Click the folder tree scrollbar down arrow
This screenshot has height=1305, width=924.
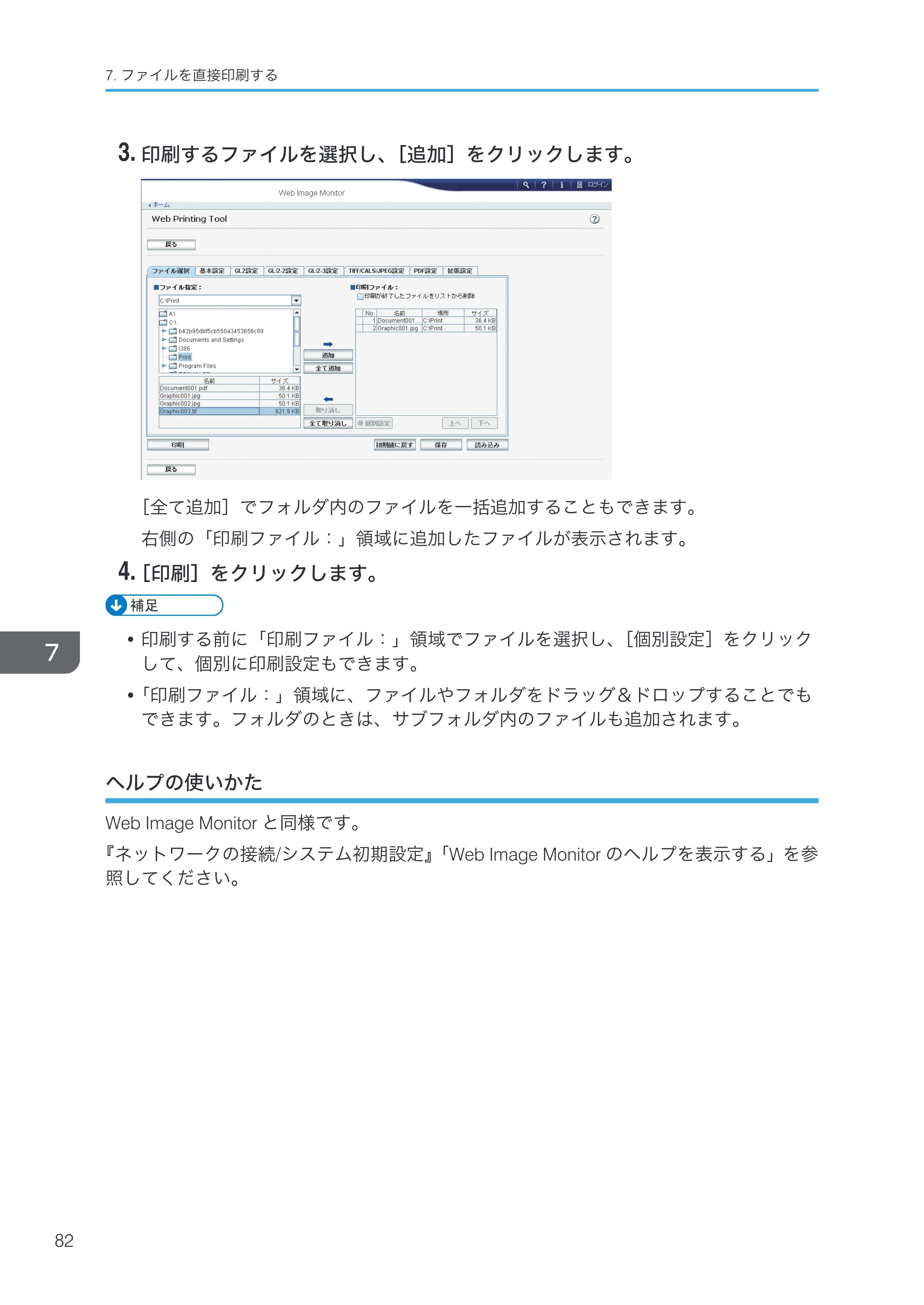point(297,369)
